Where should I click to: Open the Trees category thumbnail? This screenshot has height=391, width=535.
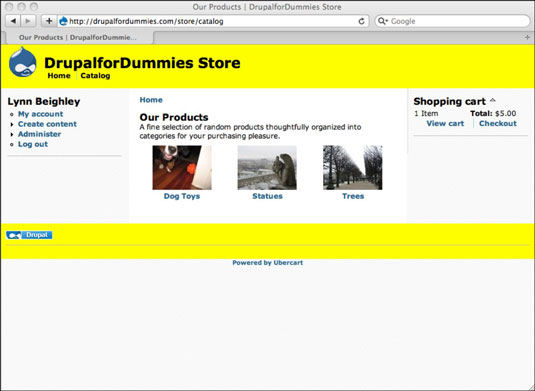click(x=353, y=168)
